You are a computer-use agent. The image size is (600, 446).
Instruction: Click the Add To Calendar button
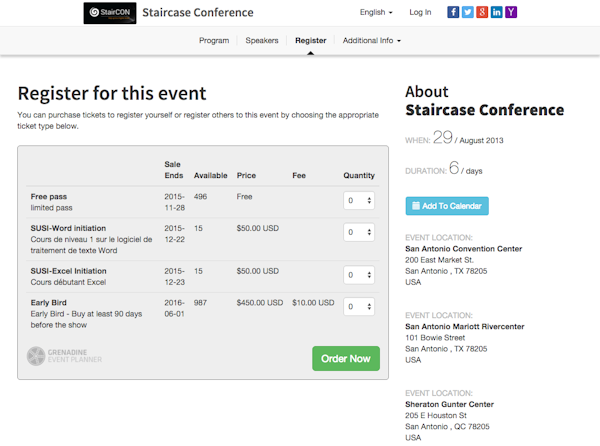pyautogui.click(x=447, y=206)
